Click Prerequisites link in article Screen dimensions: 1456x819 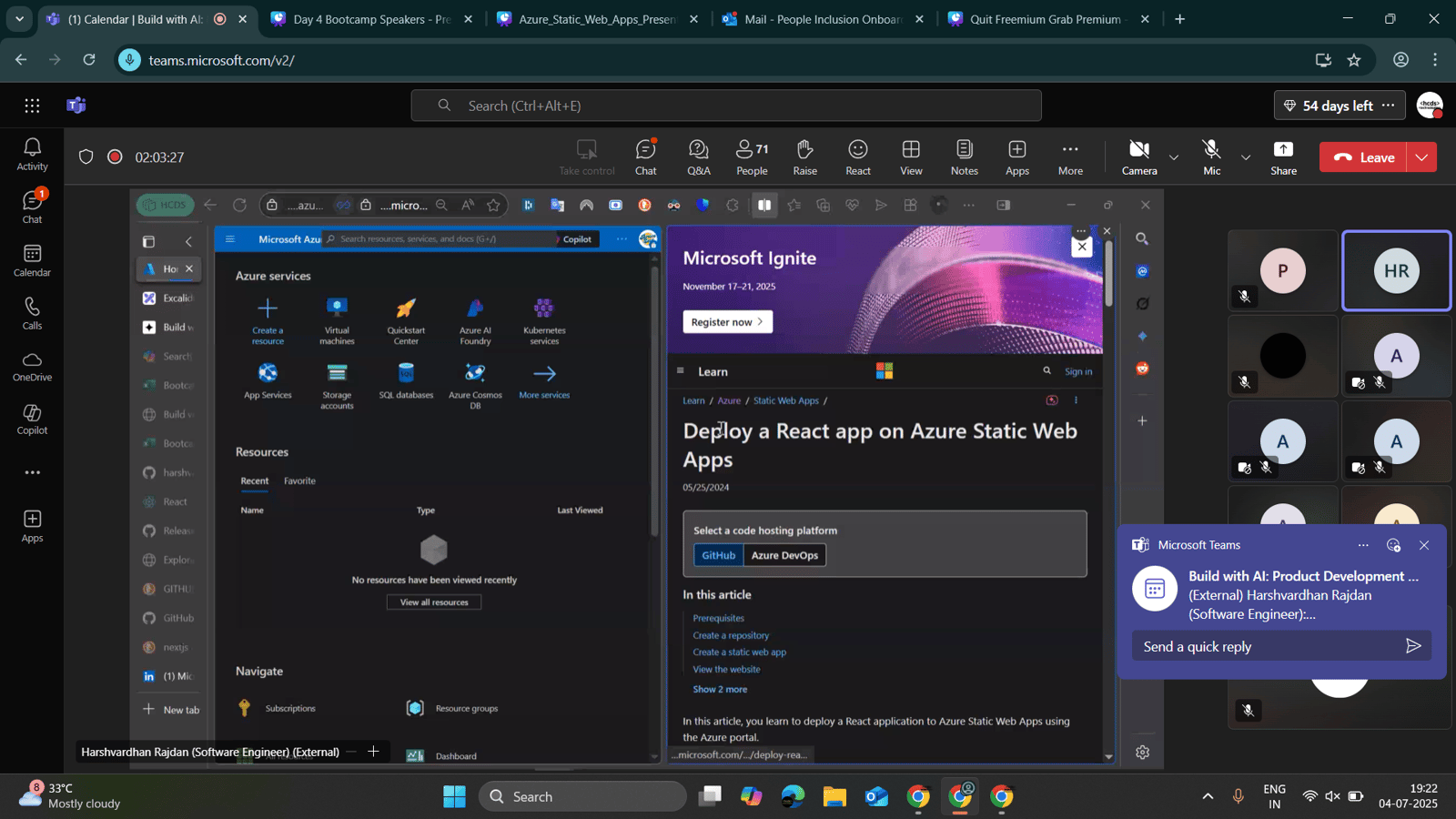tap(718, 619)
